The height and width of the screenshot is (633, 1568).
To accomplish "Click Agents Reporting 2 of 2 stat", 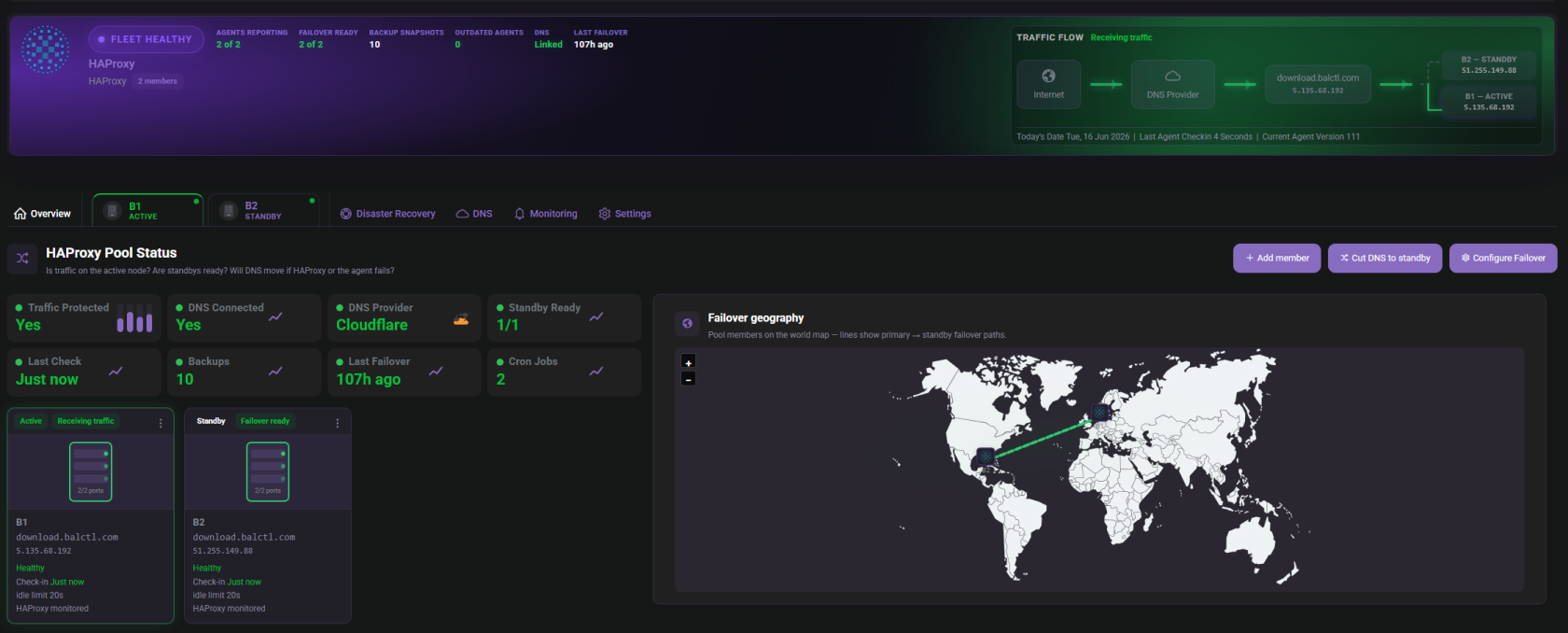I will click(x=252, y=38).
